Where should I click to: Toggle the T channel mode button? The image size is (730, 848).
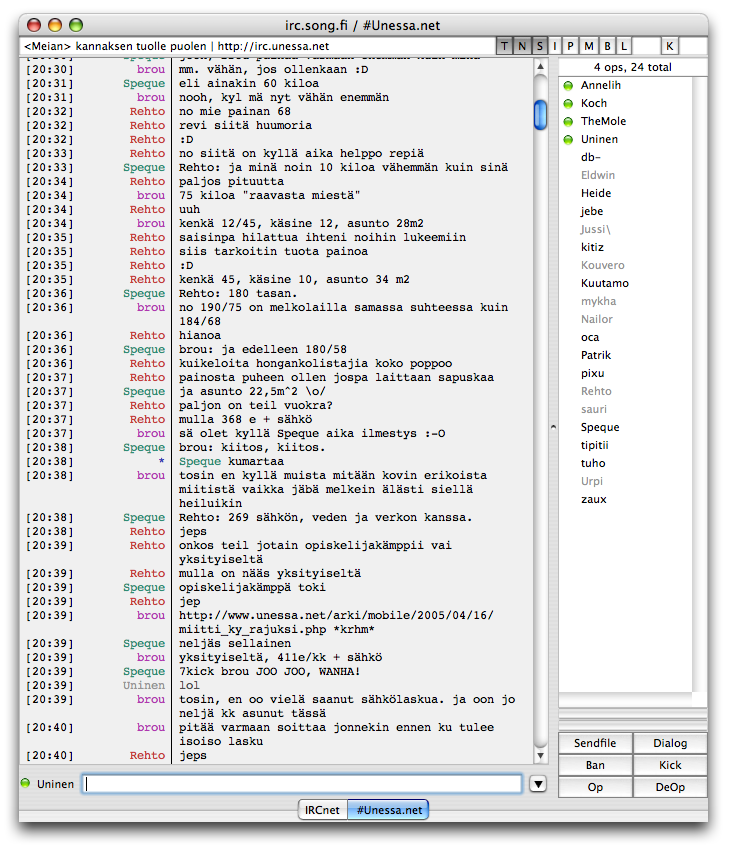coord(505,46)
